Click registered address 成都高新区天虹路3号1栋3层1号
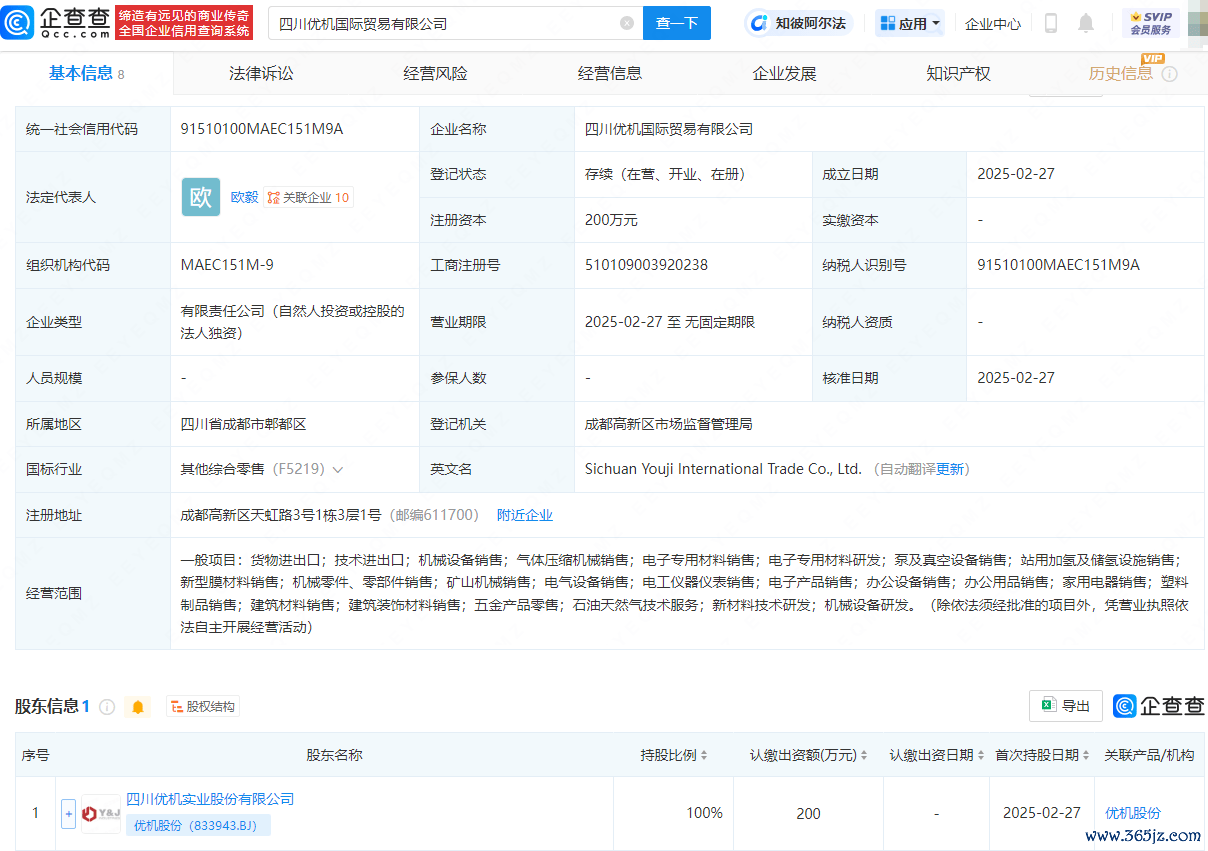The width and height of the screenshot is (1208, 851). (x=281, y=515)
